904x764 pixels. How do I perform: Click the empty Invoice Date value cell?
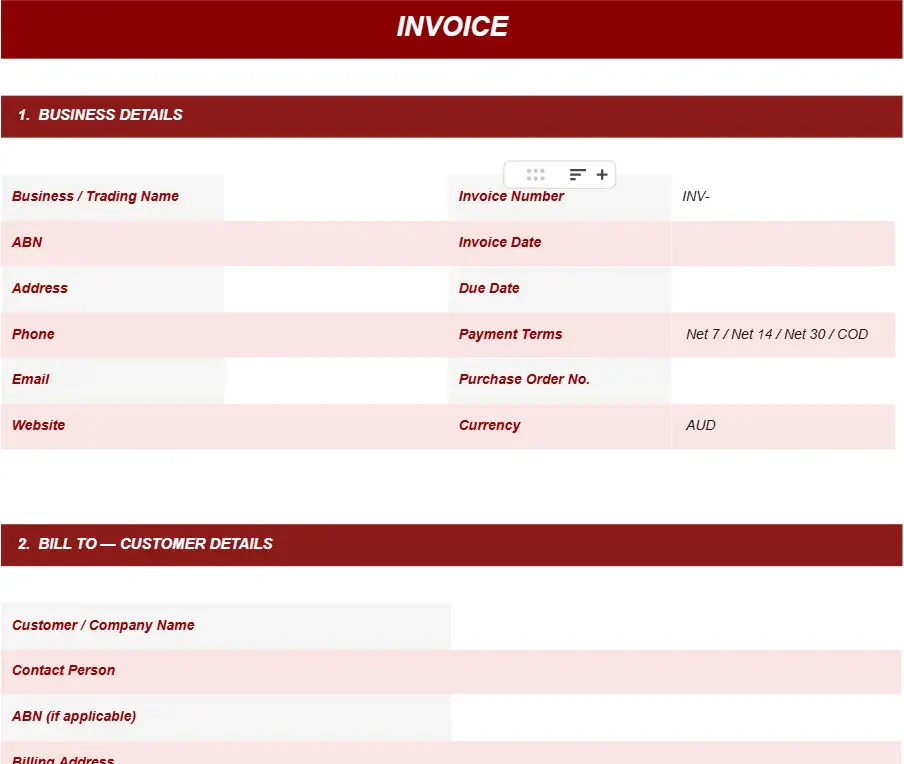click(783, 243)
